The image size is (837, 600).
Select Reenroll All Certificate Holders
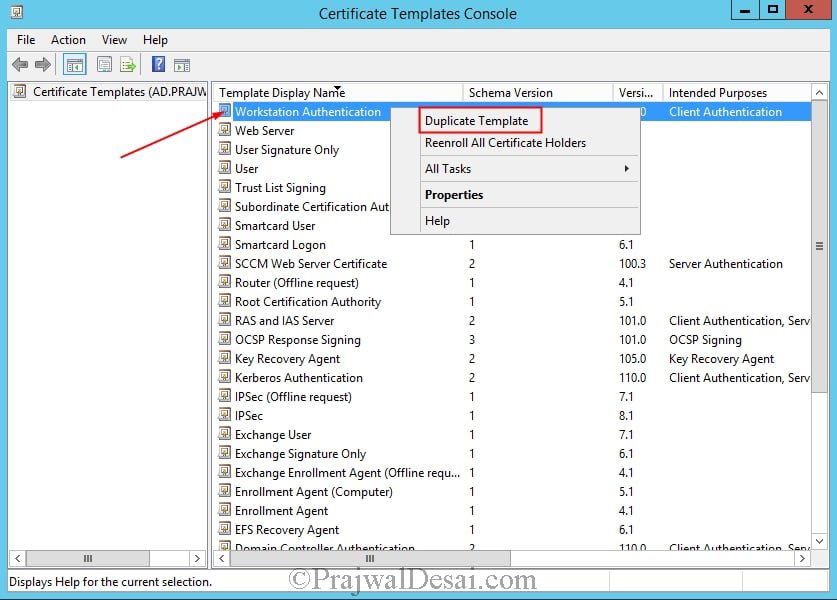pyautogui.click(x=505, y=143)
